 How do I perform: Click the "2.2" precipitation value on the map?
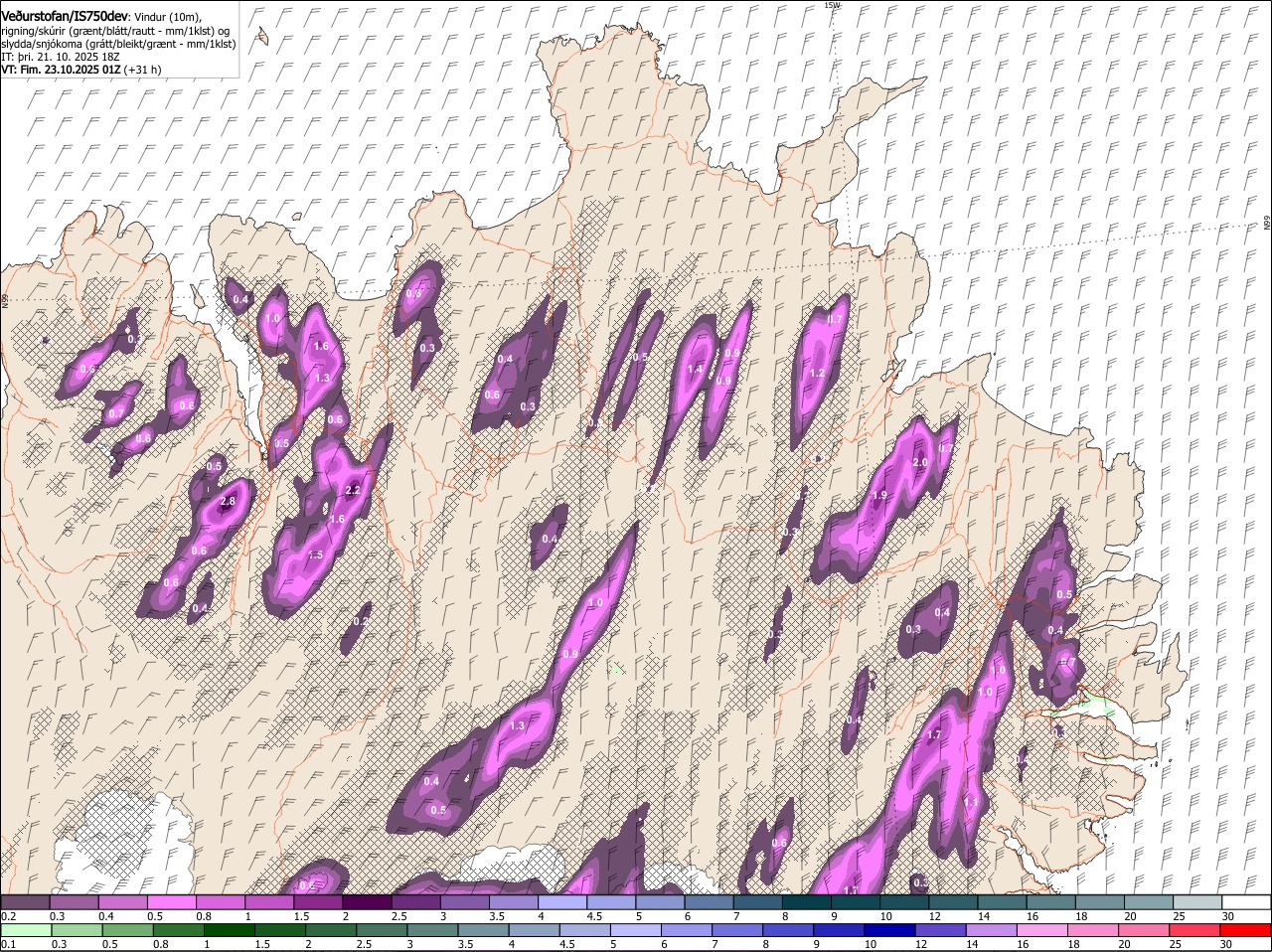[x=353, y=491]
